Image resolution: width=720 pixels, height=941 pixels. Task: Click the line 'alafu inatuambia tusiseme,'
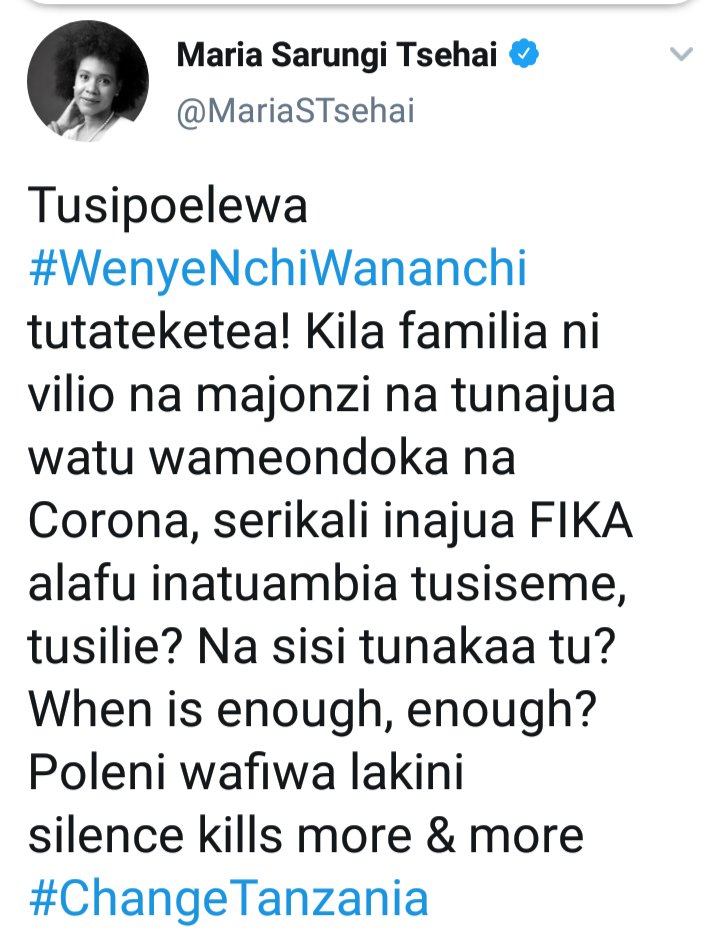coord(328,584)
